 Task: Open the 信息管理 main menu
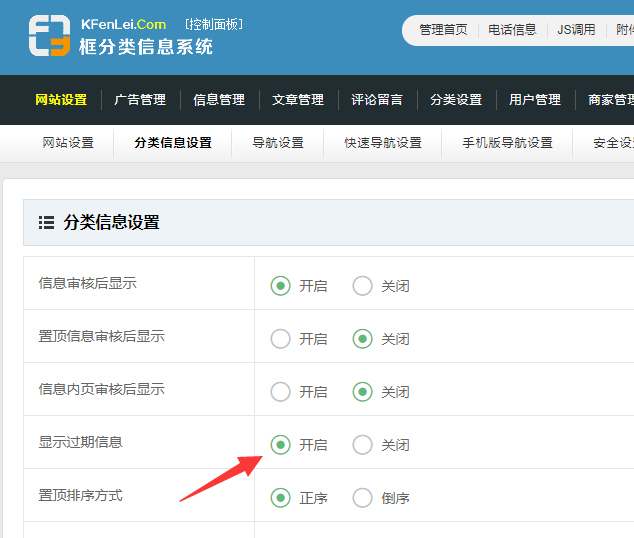(219, 100)
